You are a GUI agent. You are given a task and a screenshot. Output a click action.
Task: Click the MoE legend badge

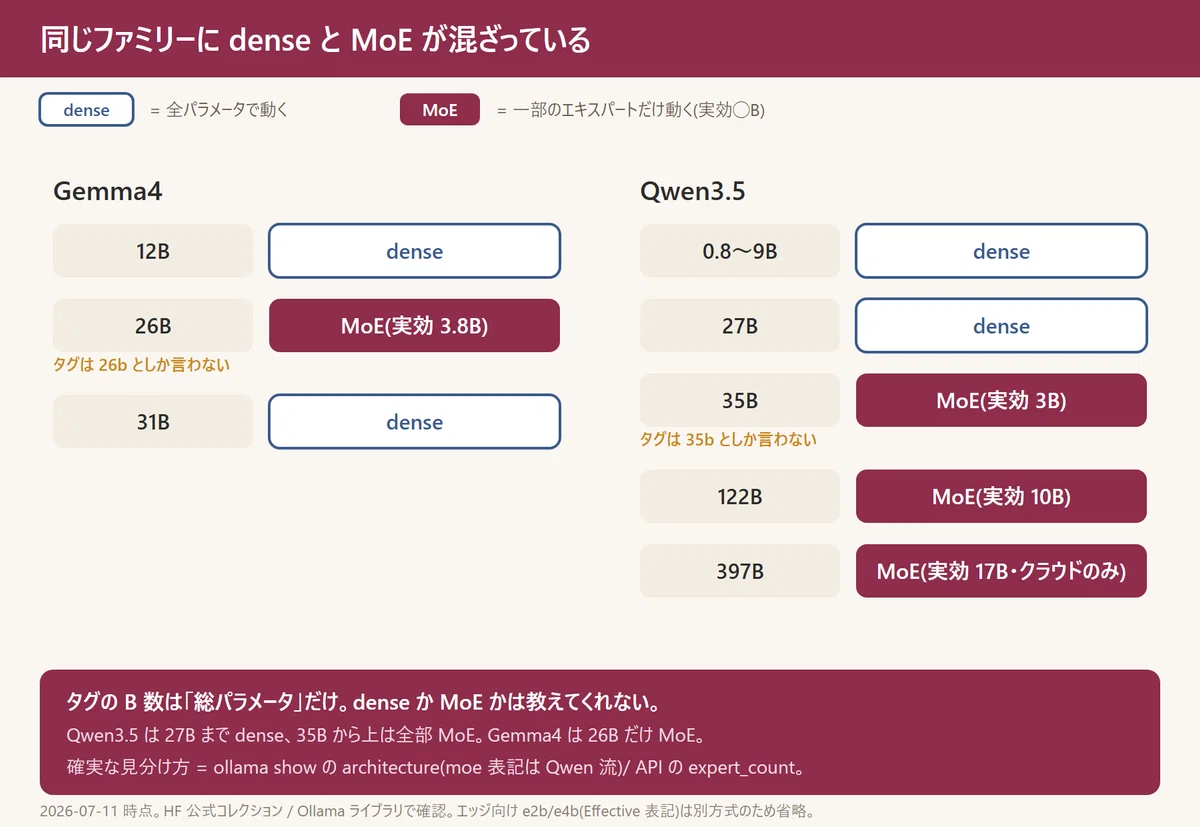(x=440, y=110)
